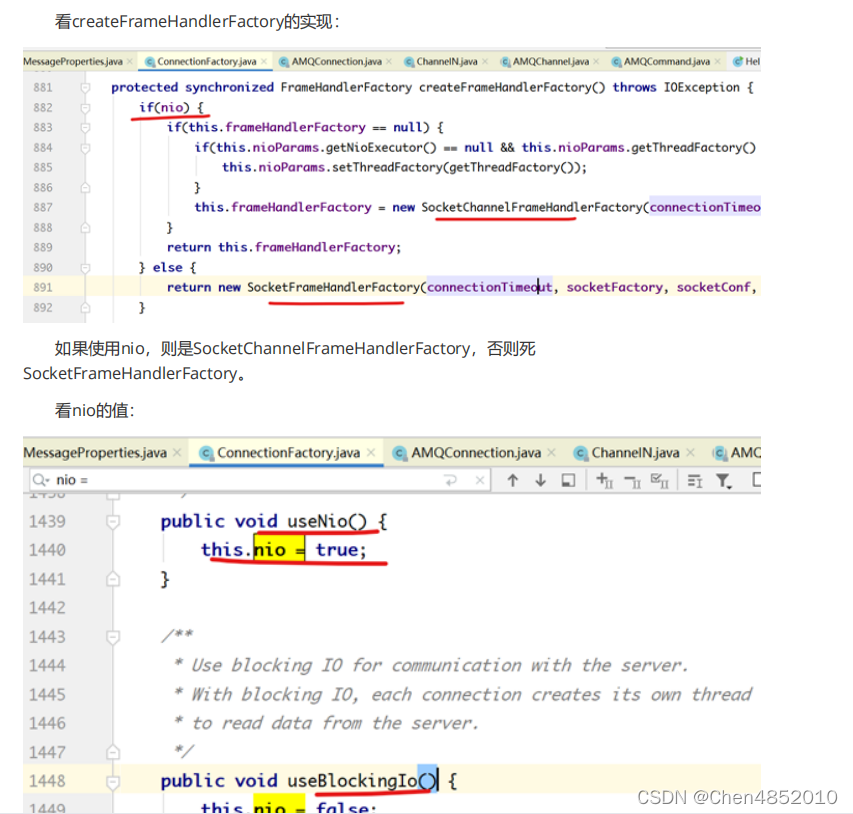The height and width of the screenshot is (814, 853).
Task: Click class icon on lower AMQConnection.java tab
Action: [400, 453]
